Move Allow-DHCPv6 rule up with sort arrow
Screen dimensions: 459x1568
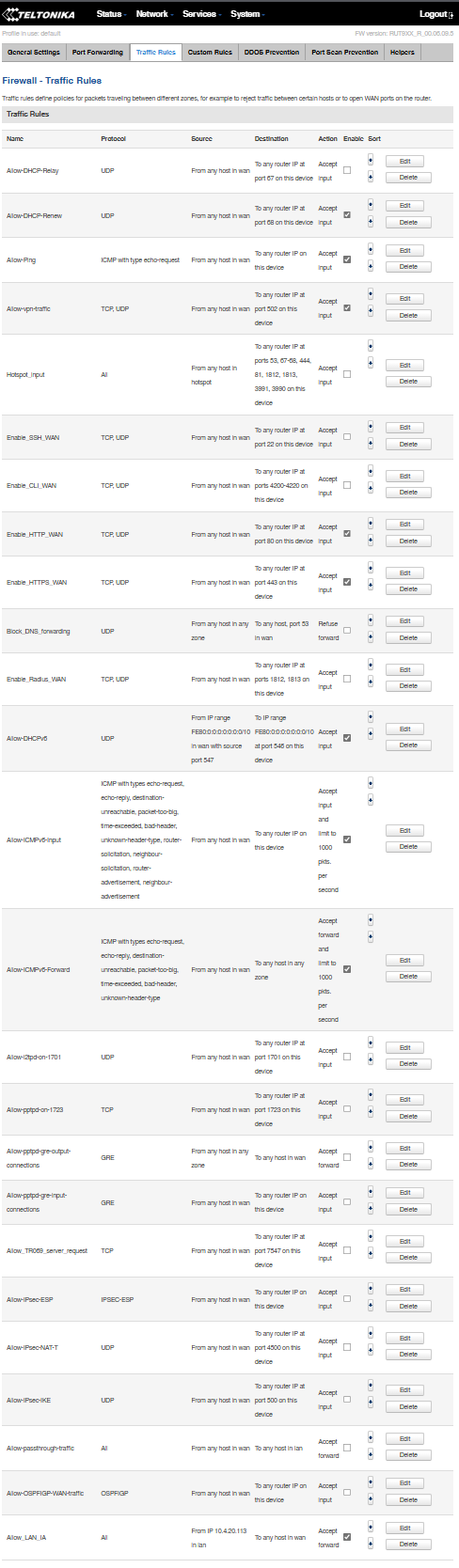371,717
